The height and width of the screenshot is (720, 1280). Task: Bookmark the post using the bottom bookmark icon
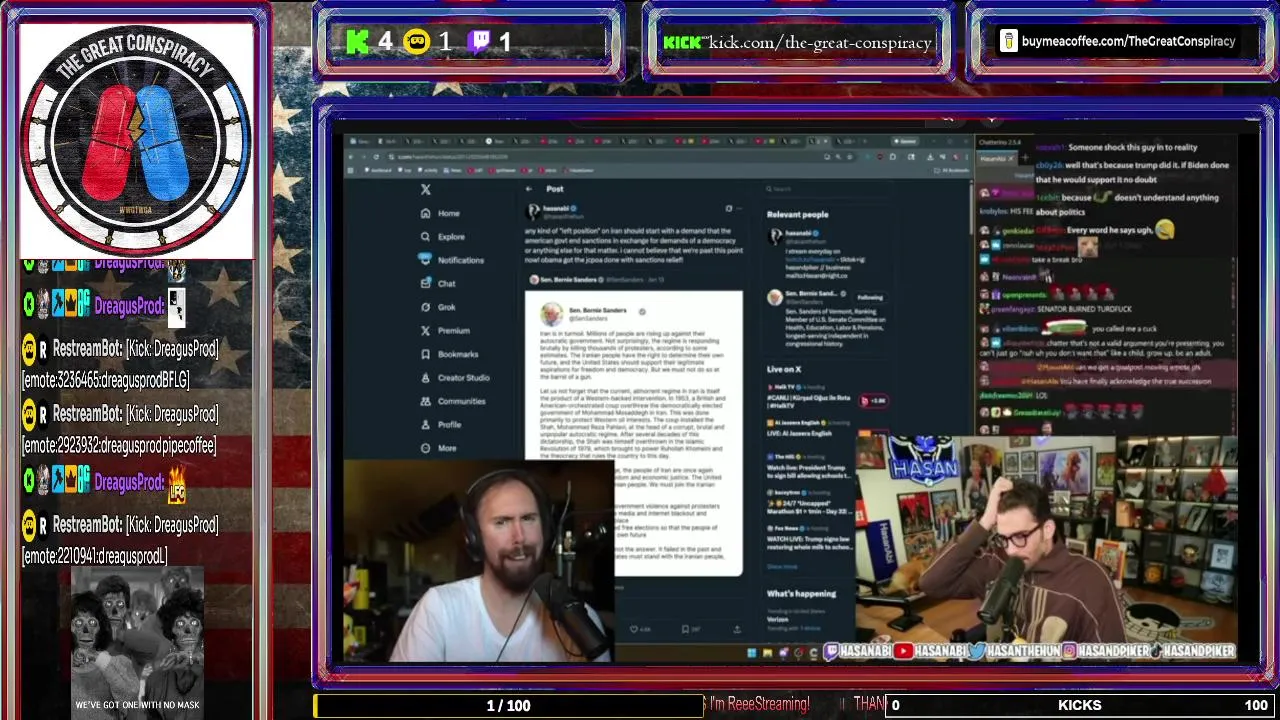pyautogui.click(x=685, y=629)
